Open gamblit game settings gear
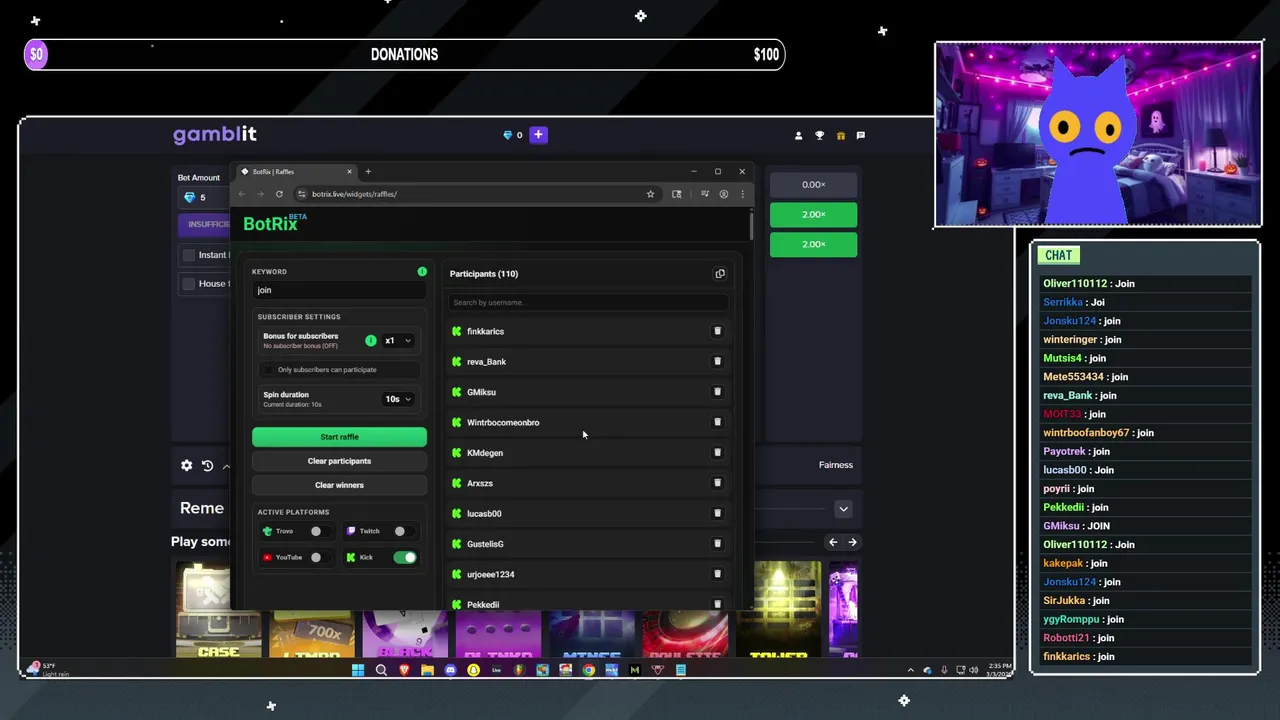The image size is (1280, 720). pos(186,465)
